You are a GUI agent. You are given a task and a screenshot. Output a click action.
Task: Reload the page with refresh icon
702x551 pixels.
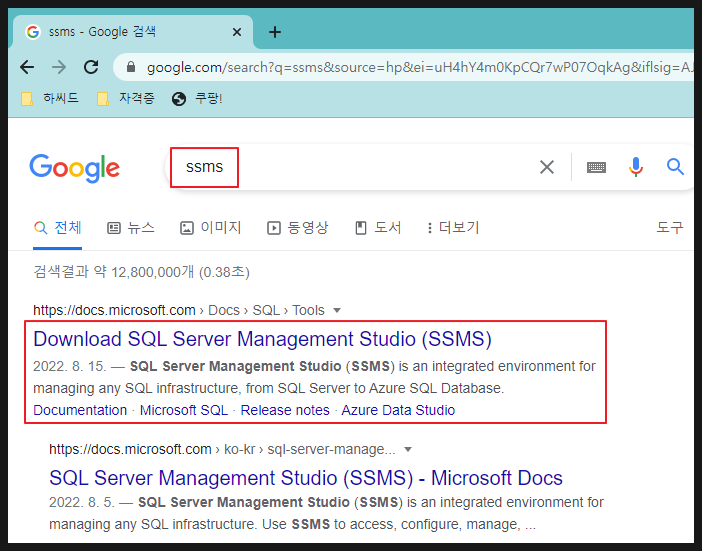pyautogui.click(x=91, y=67)
